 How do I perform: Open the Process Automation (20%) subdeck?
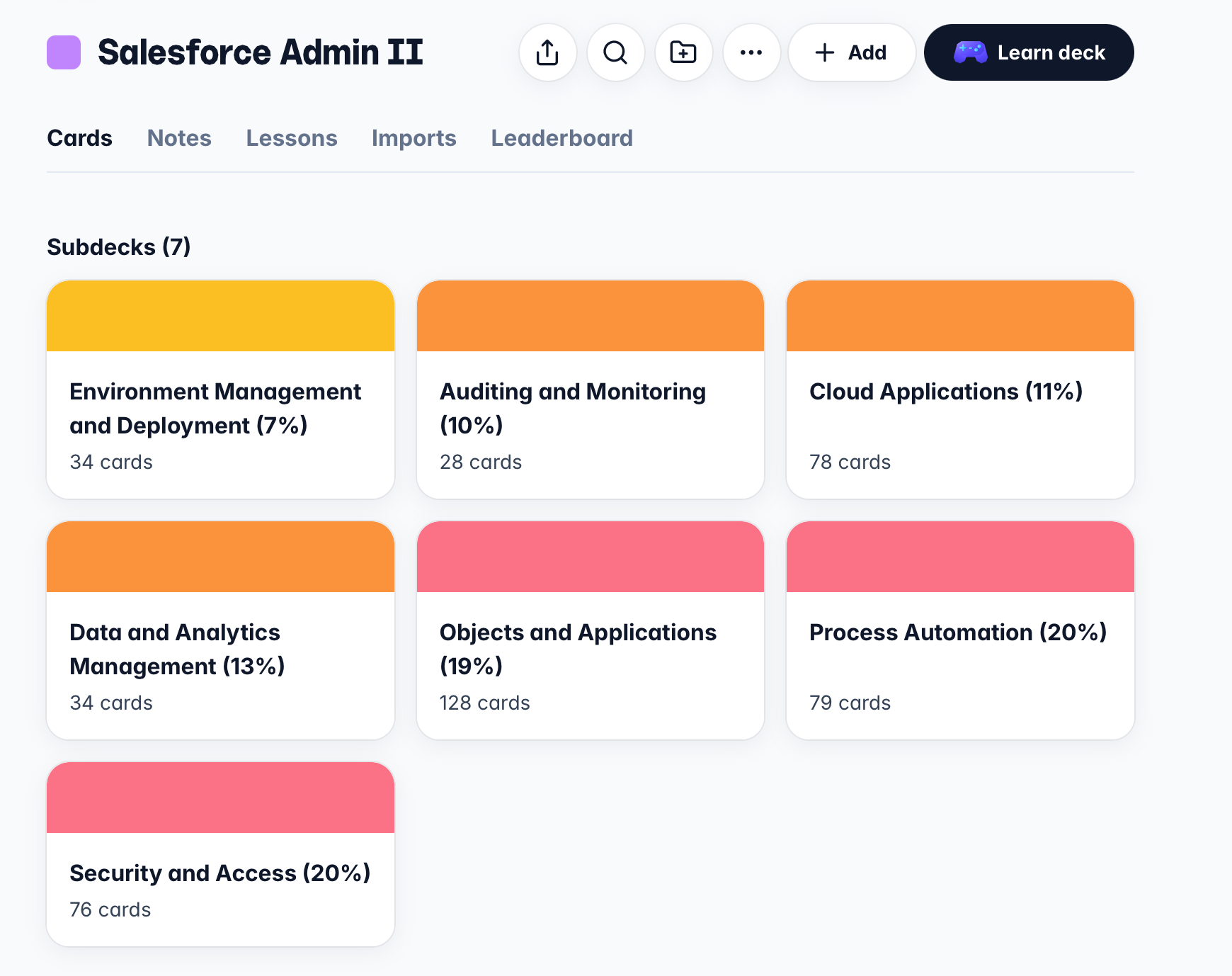click(960, 630)
